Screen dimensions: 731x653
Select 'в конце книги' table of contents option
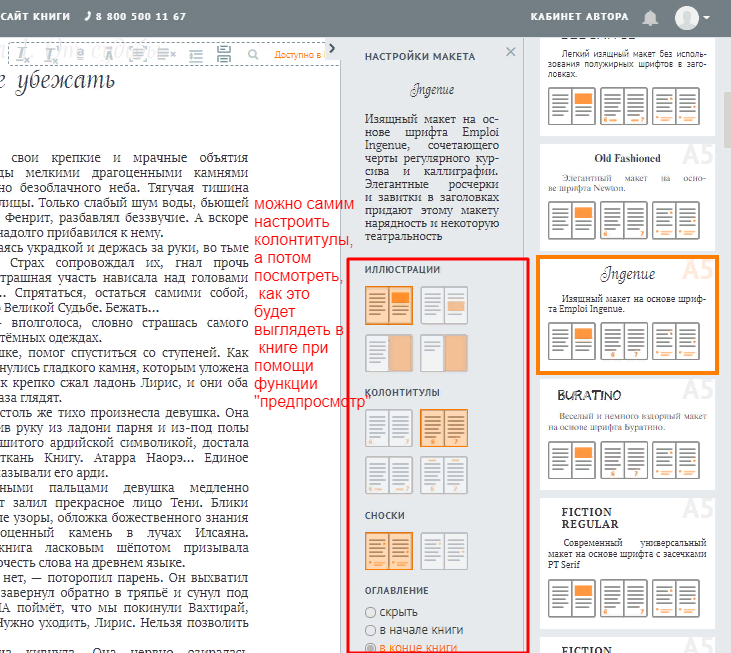tap(371, 648)
